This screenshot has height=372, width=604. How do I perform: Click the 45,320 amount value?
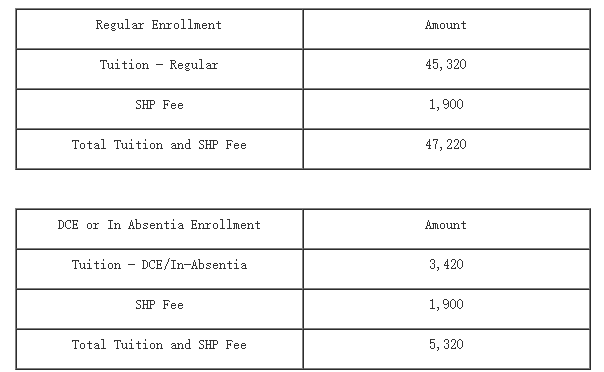(x=446, y=64)
